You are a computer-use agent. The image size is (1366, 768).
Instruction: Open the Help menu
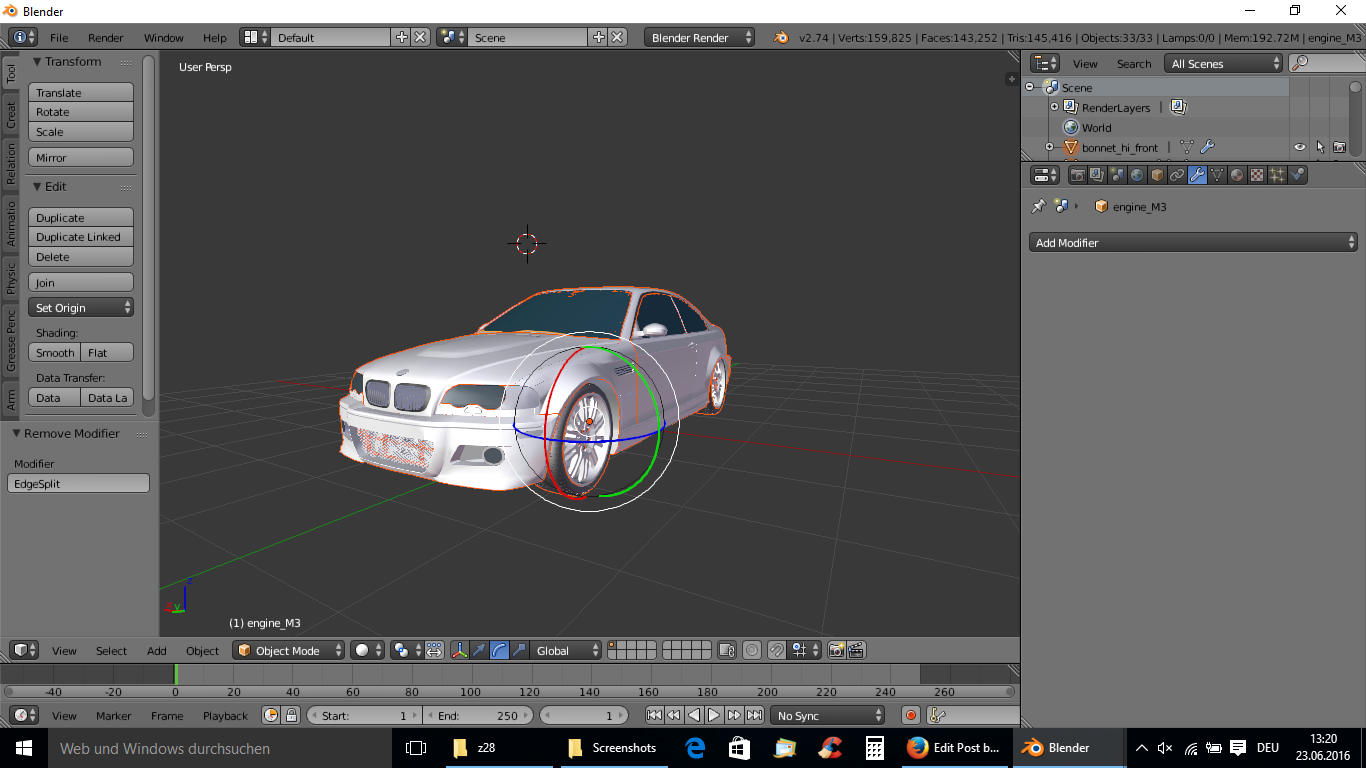coord(215,37)
